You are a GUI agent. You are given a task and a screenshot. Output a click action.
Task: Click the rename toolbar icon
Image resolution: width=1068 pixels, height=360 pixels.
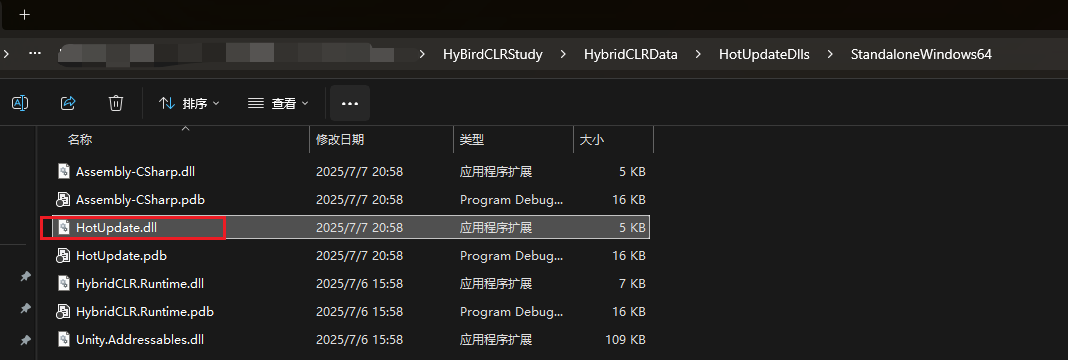tap(20, 103)
